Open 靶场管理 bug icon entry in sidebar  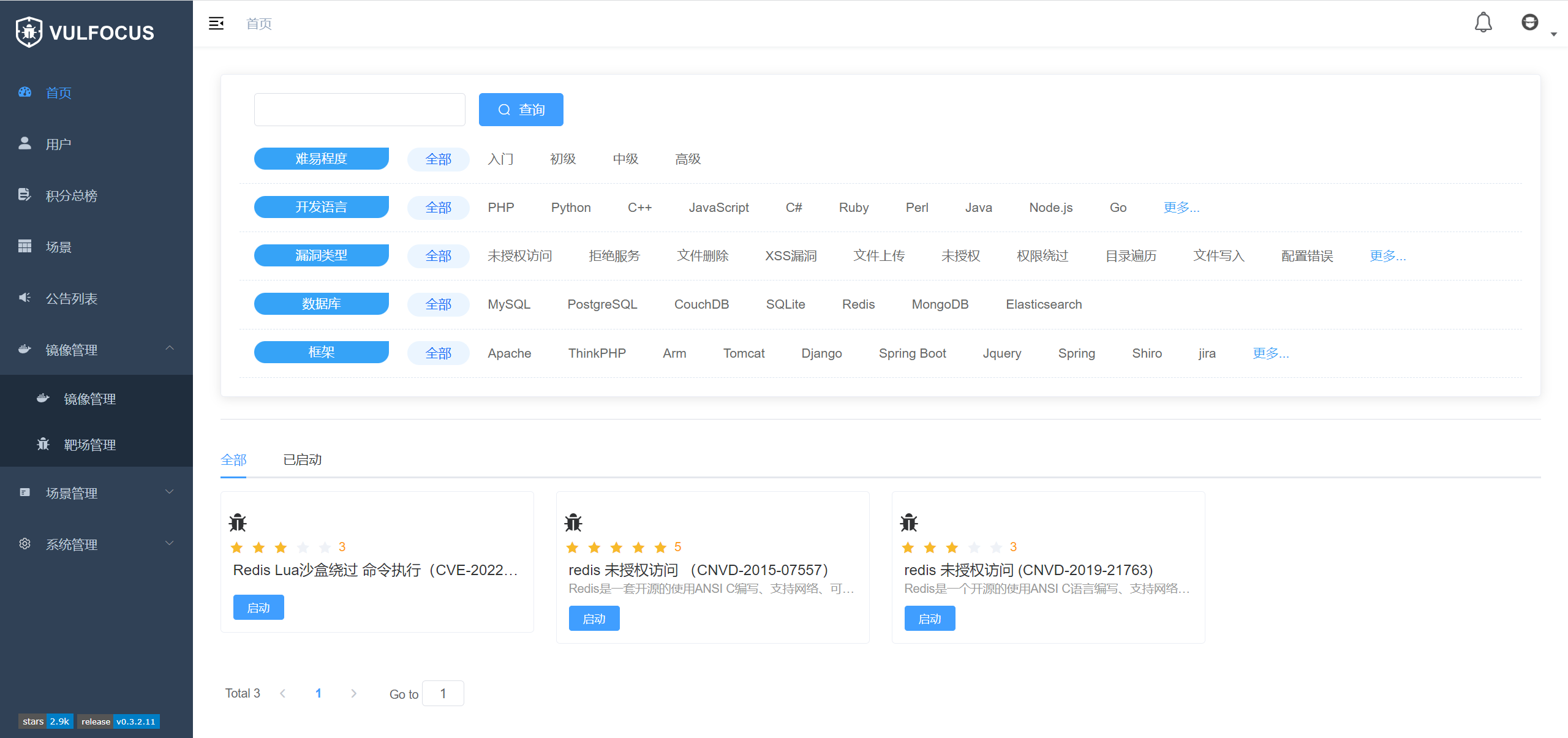pos(89,445)
